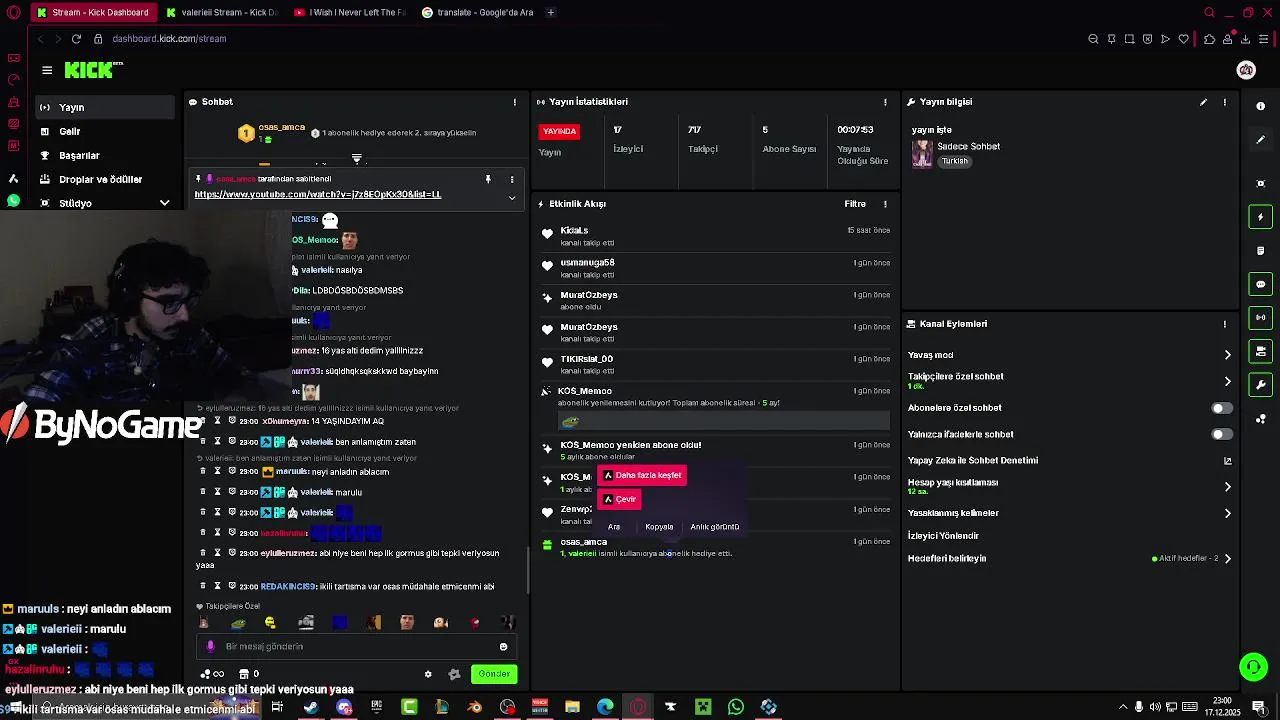Open Yapay Zeka ile Sohbet Denetimi external link icon

pos(1227,461)
